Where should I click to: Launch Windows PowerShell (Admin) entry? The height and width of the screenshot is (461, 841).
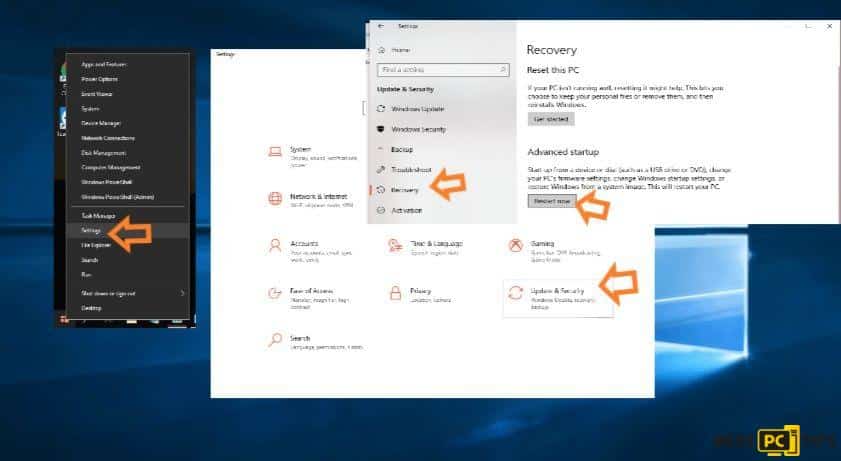(x=117, y=197)
